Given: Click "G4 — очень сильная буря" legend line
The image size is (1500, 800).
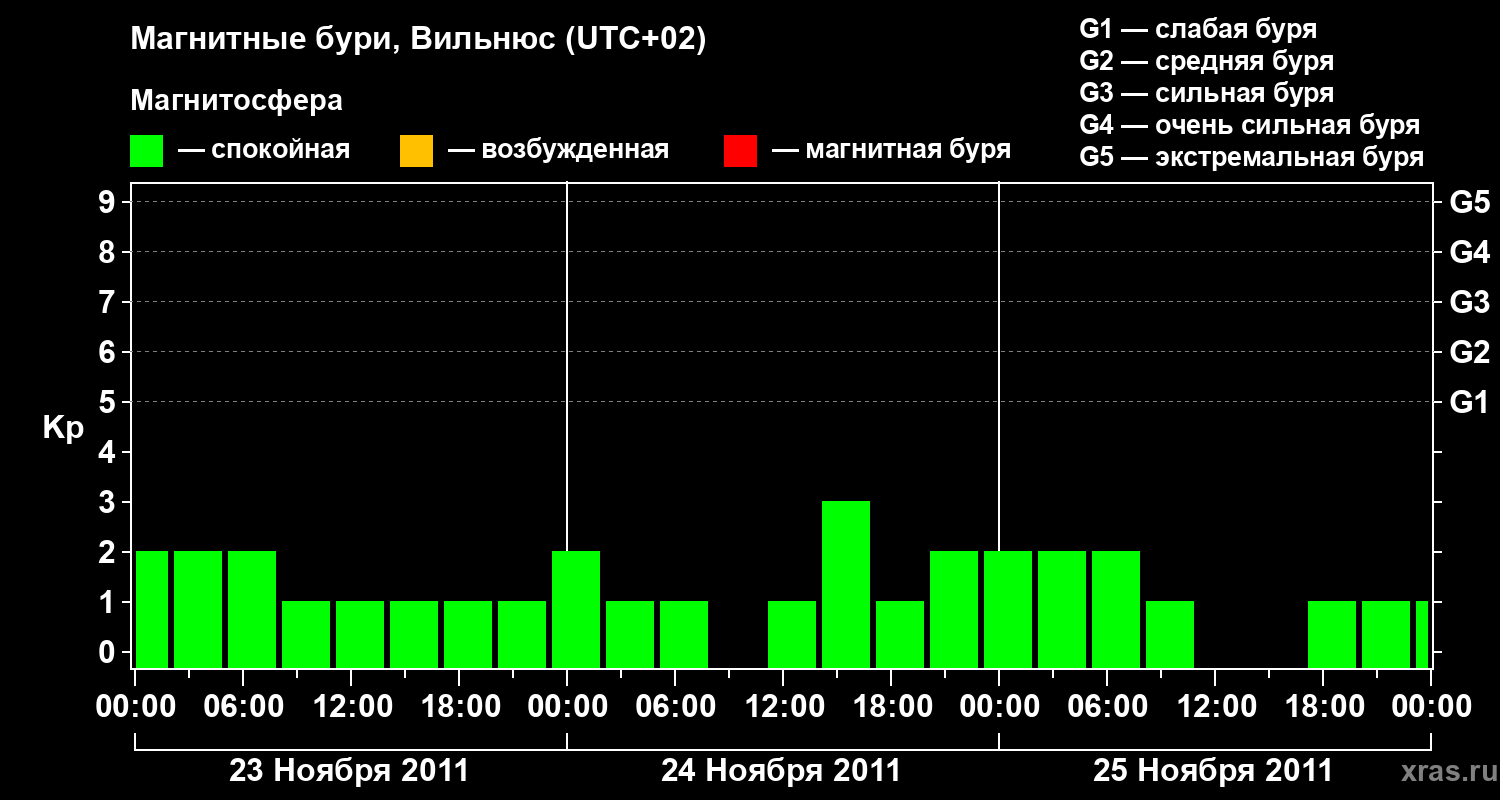Looking at the screenshot, I should 1249,125.
